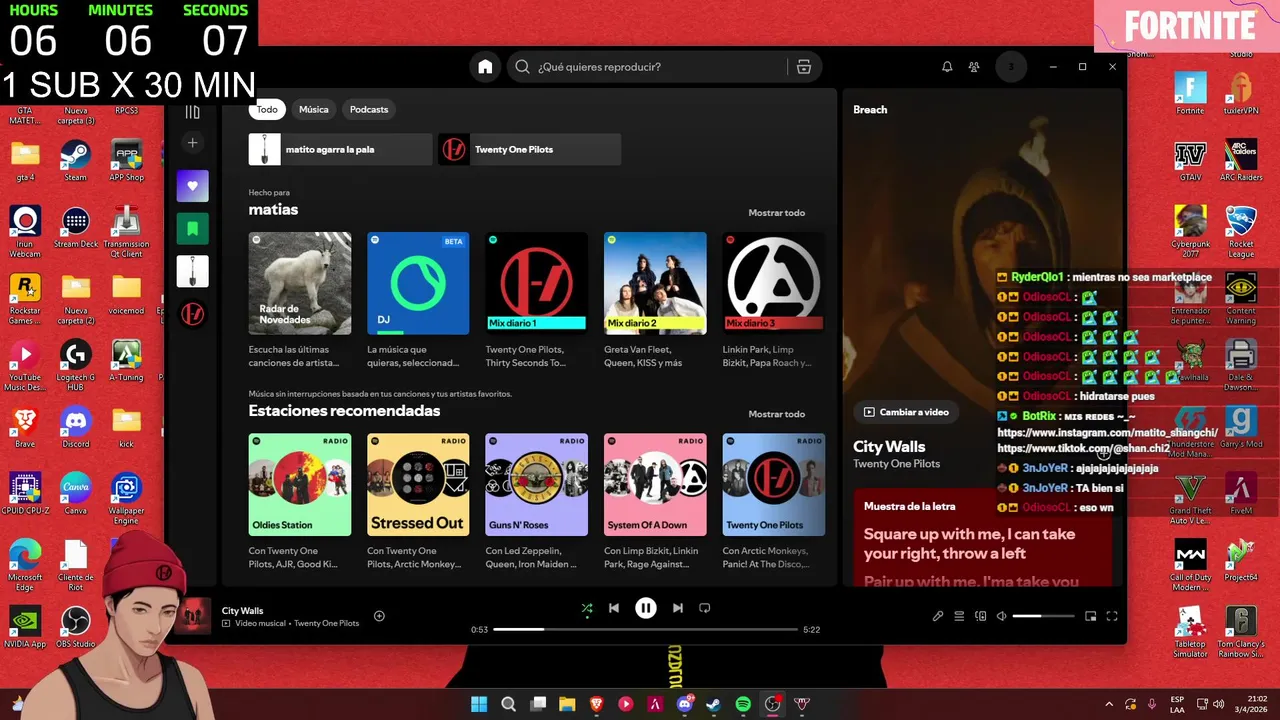Toggle the play queue icon
Viewport: 1280px width, 720px height.
click(x=959, y=616)
